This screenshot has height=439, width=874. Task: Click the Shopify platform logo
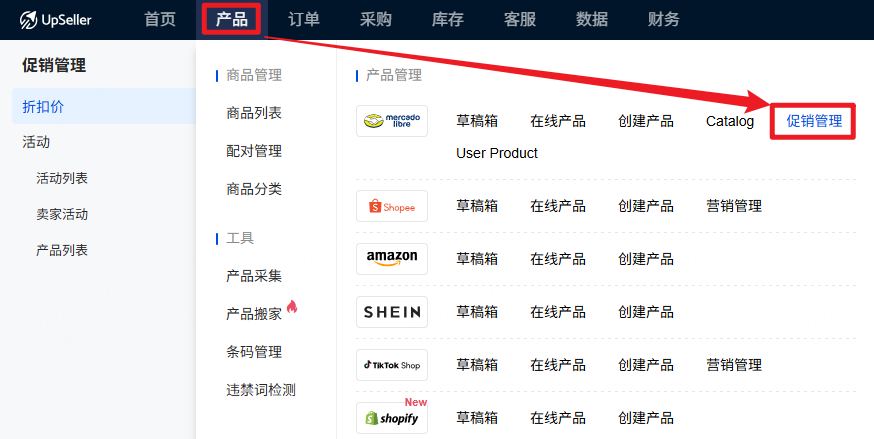click(x=391, y=418)
